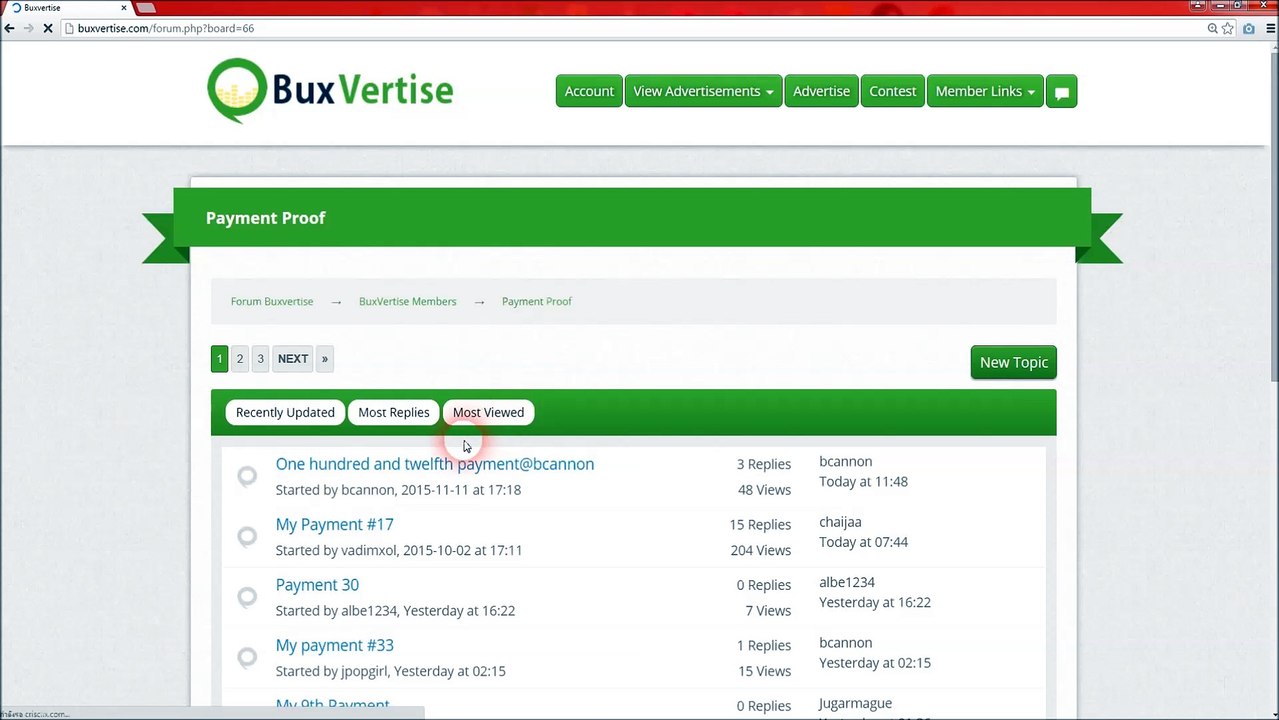Click last poster bcannon, Yesterday at 02:15
Image resolution: width=1279 pixels, height=720 pixels.
coord(846,642)
